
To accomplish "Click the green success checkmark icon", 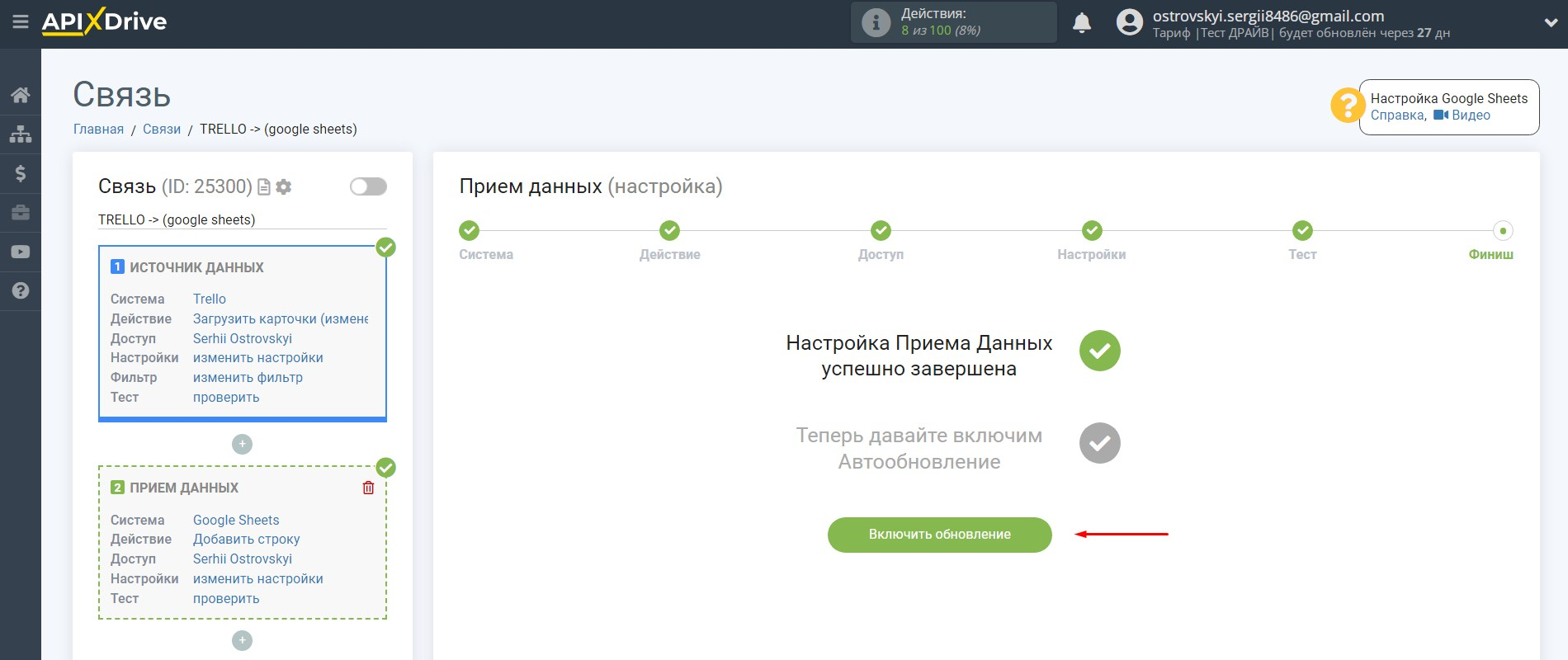I will coord(1100,351).
